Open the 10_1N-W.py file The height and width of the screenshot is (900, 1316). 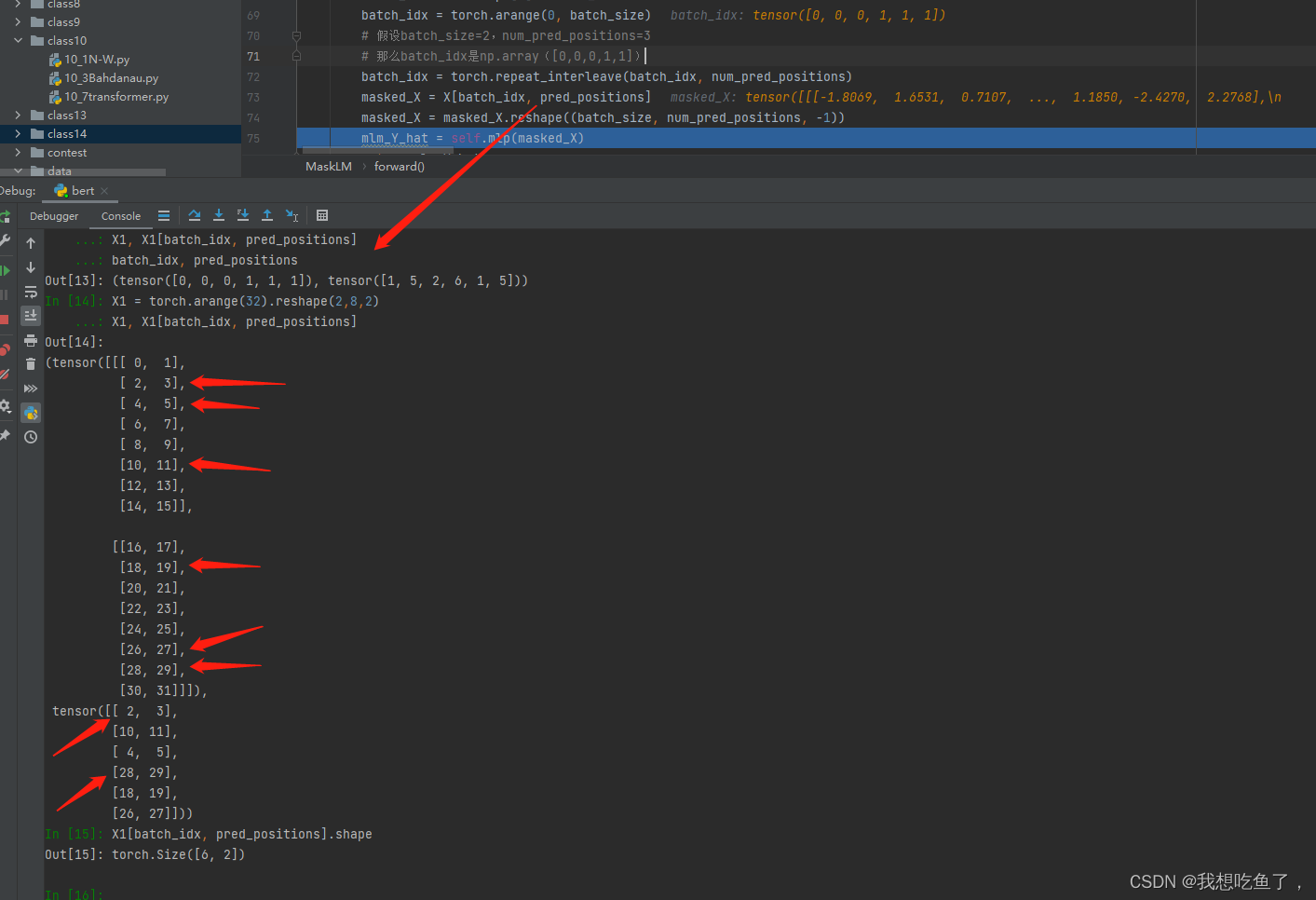97,59
